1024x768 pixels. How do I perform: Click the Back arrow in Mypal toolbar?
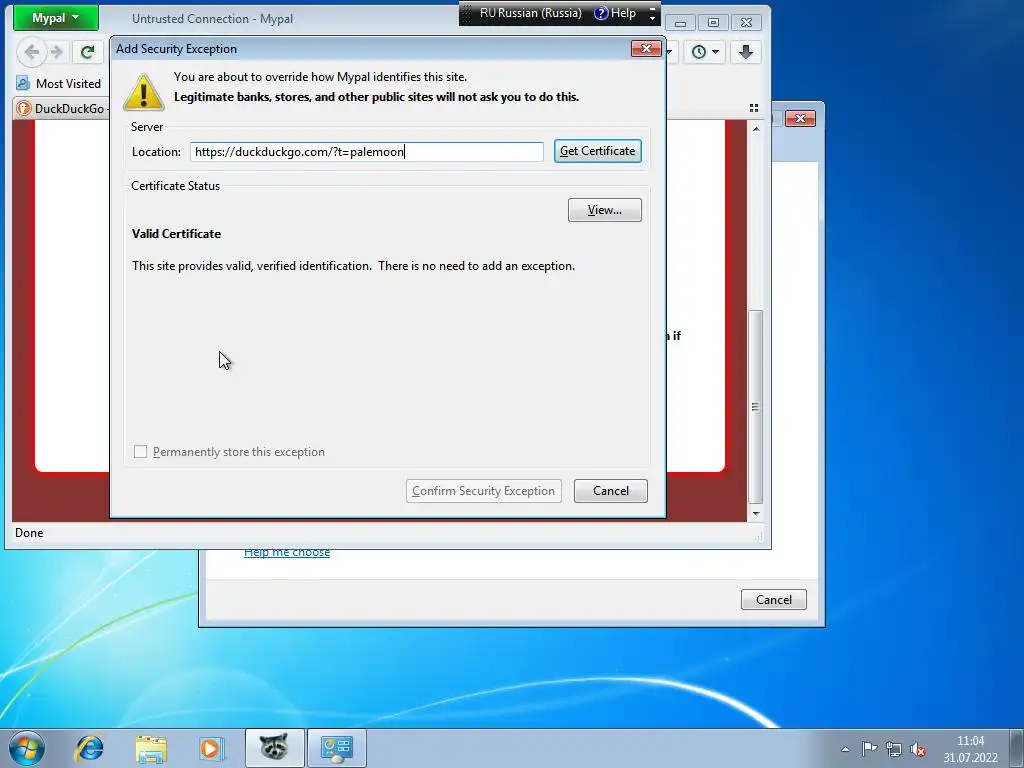pyautogui.click(x=31, y=52)
